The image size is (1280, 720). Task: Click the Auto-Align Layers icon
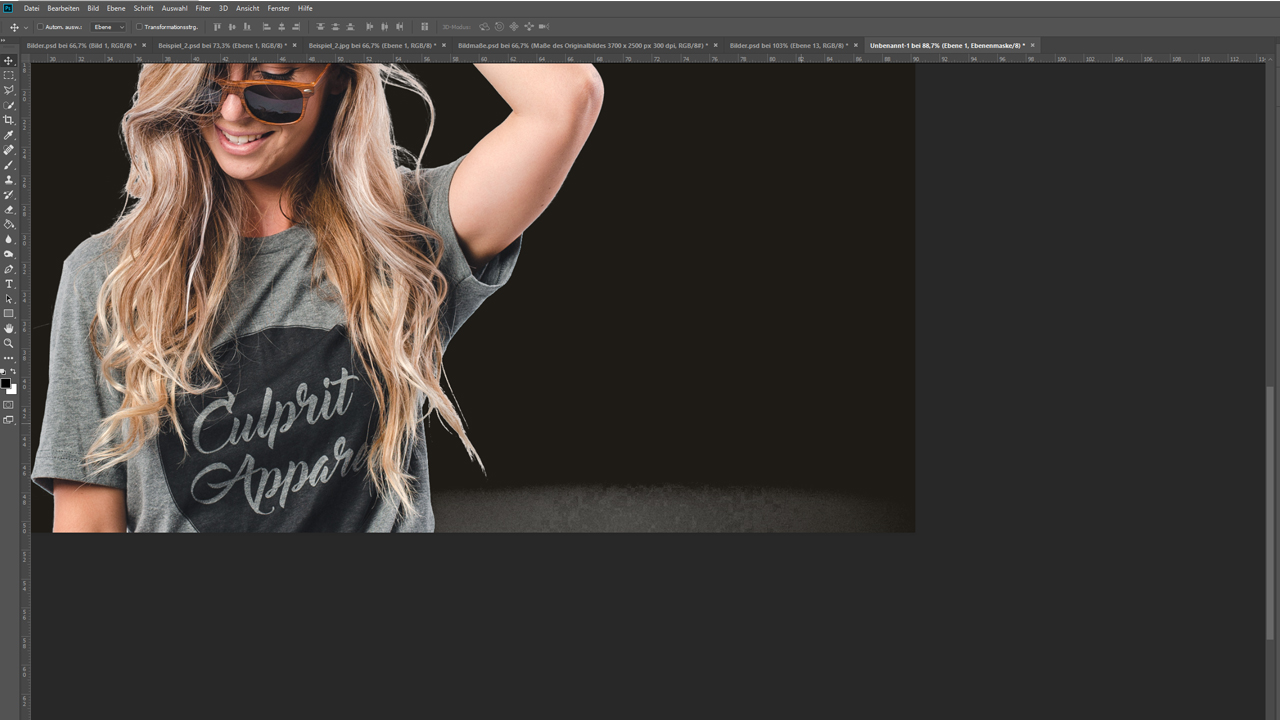tap(425, 27)
